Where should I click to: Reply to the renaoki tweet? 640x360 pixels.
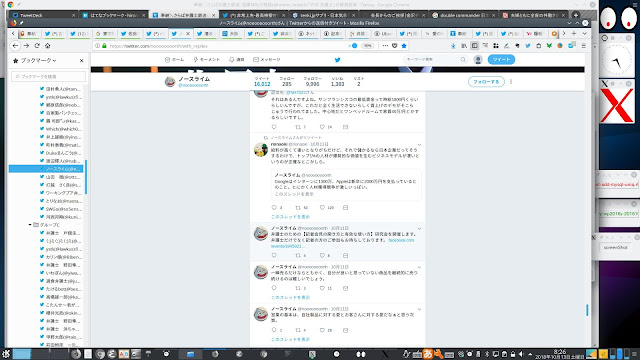click(x=274, y=207)
